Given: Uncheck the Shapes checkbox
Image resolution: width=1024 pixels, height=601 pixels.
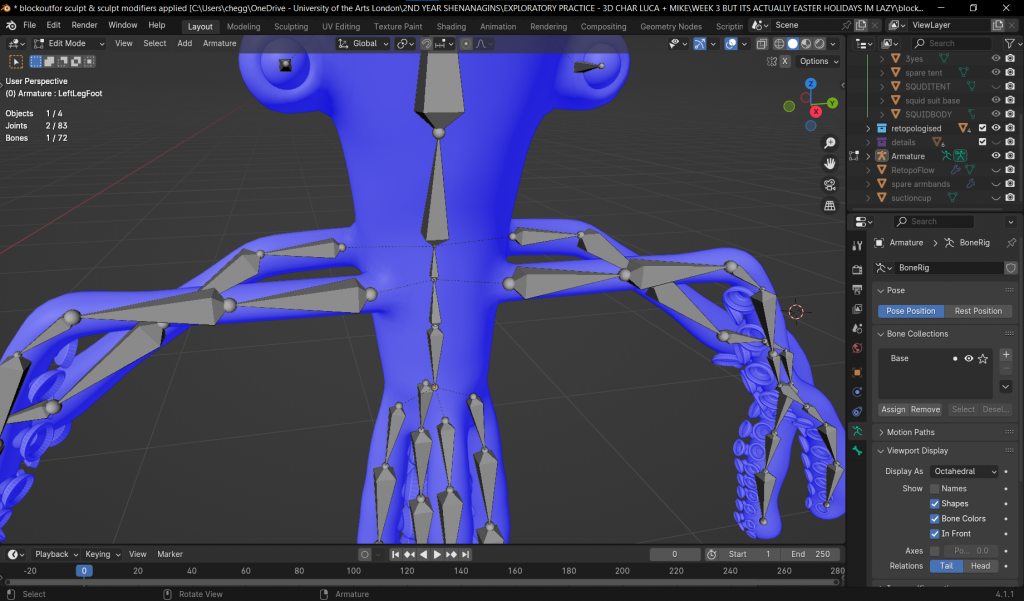Looking at the screenshot, I should click(935, 504).
